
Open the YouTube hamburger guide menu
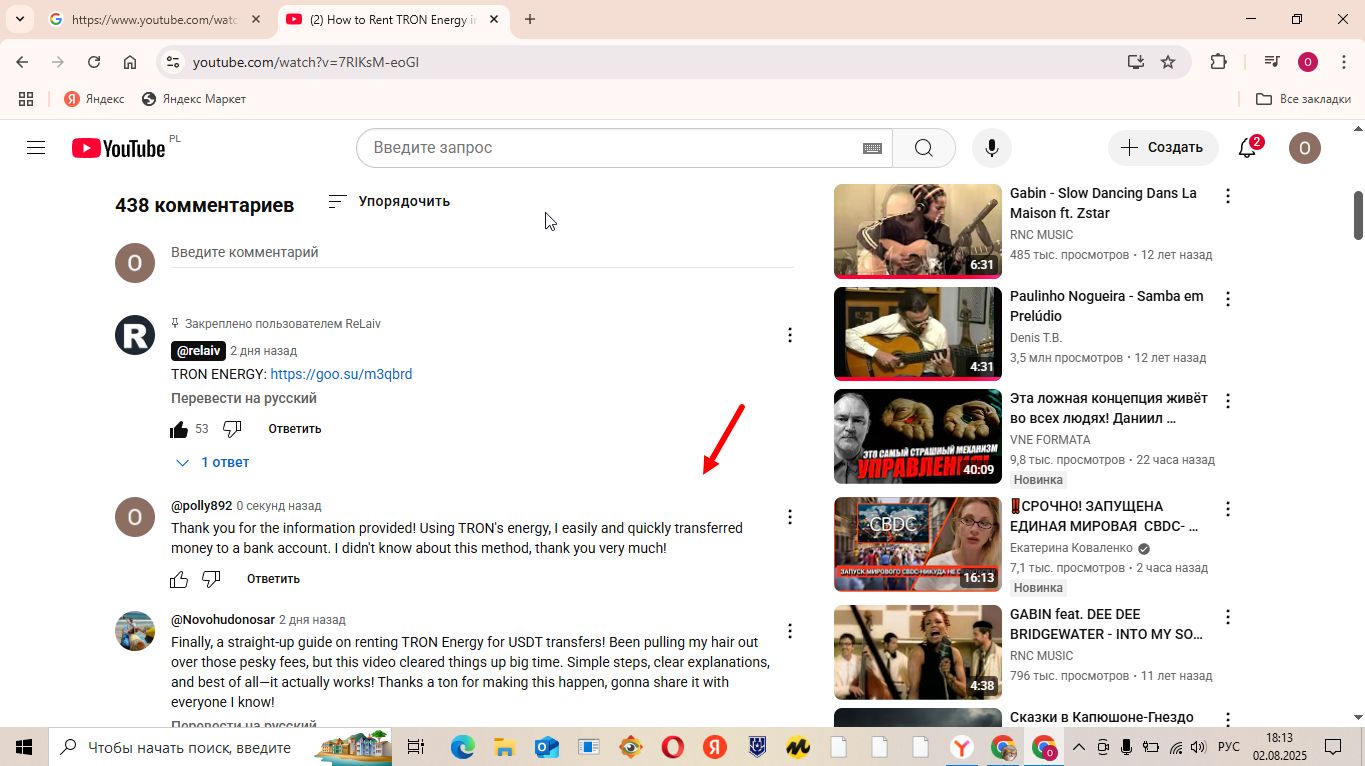pyautogui.click(x=36, y=148)
